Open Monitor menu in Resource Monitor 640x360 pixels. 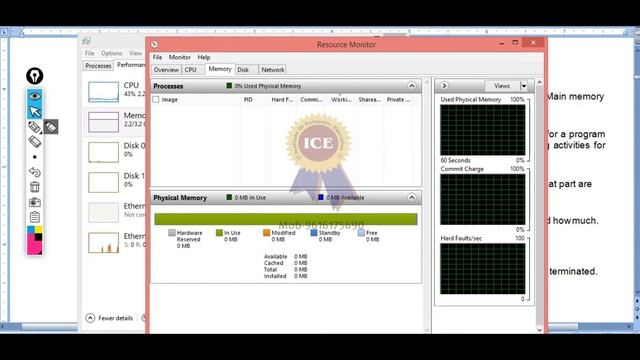tap(180, 57)
